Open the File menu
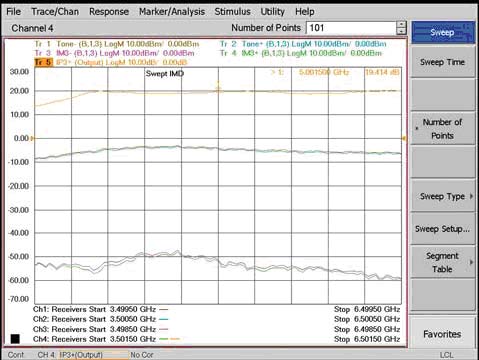 tap(13, 12)
